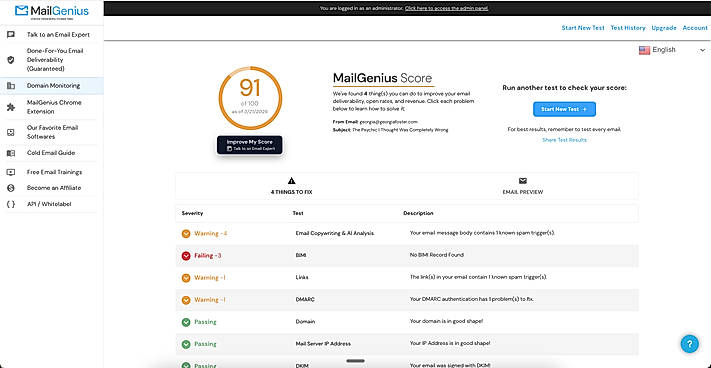Click Upgrade in top navigation
The image size is (711, 368).
point(663,28)
